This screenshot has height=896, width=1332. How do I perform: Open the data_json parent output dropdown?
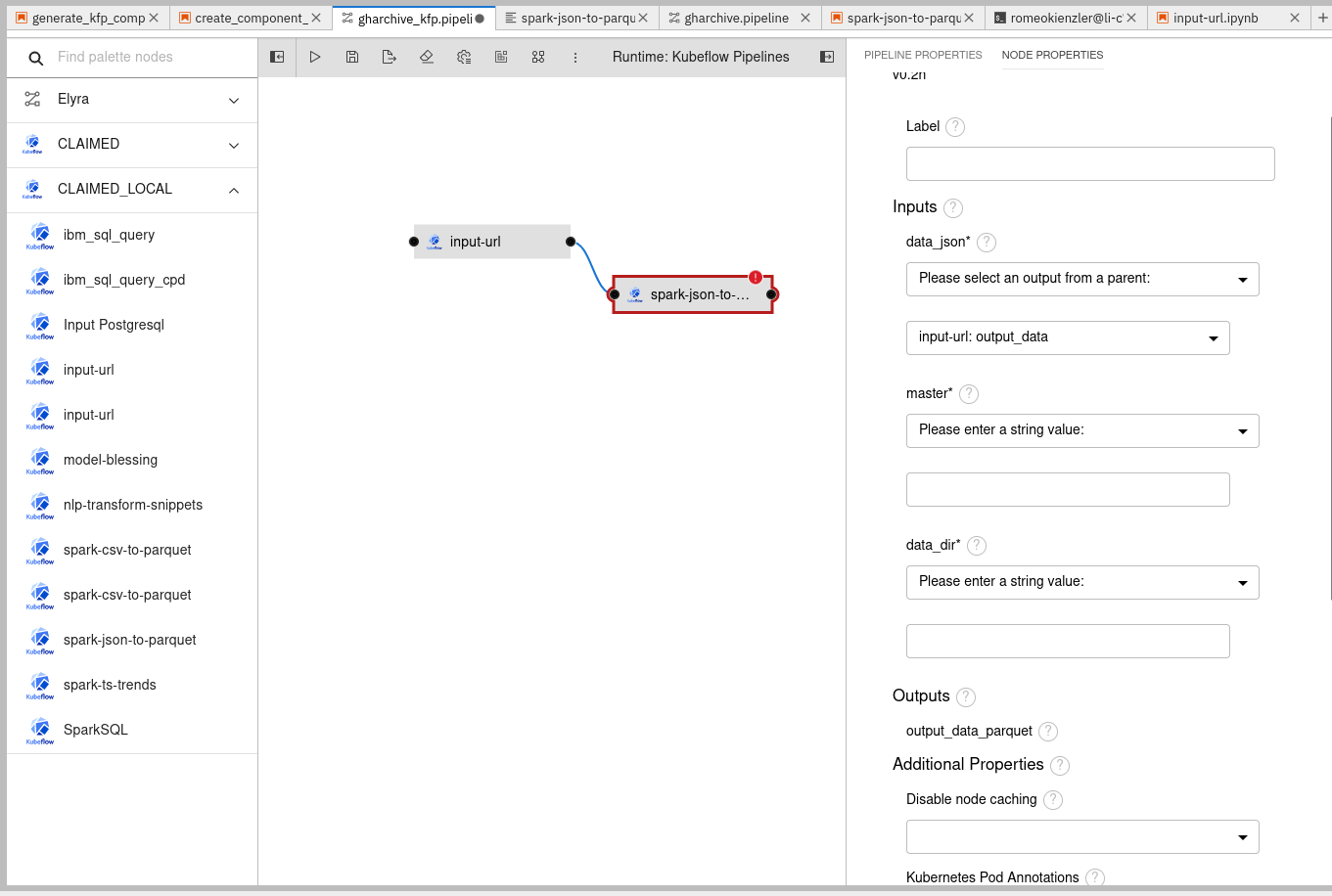[x=1082, y=279]
